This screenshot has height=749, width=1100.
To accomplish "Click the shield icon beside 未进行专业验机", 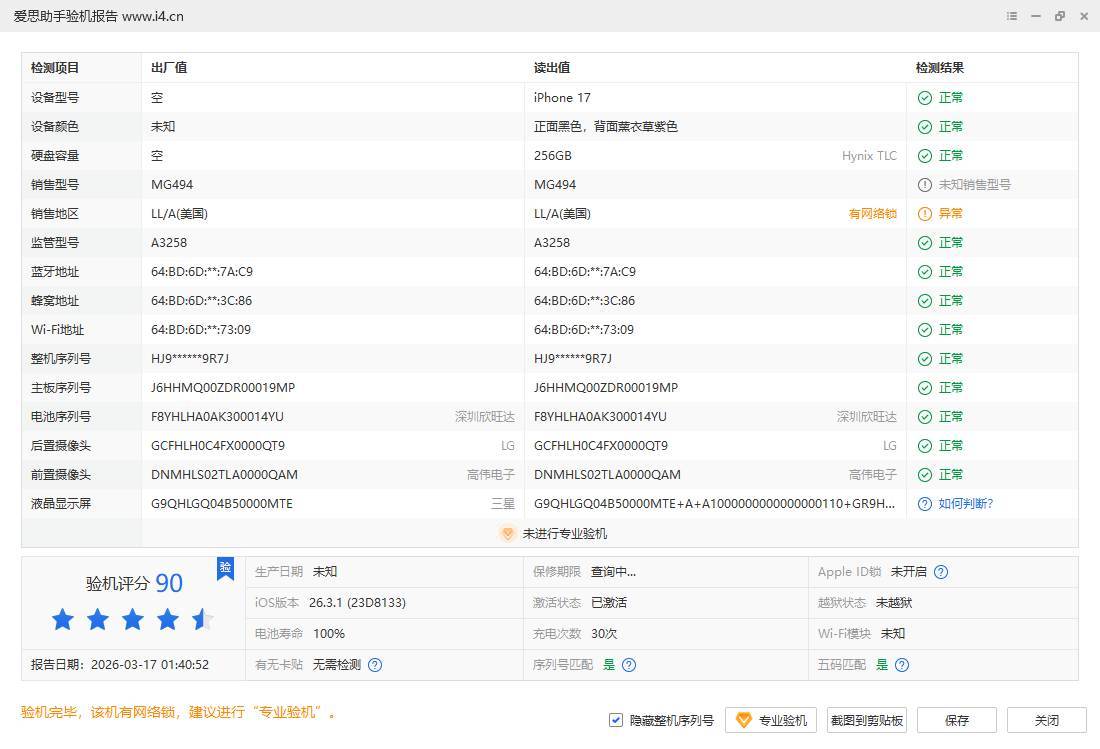I will (x=507, y=534).
